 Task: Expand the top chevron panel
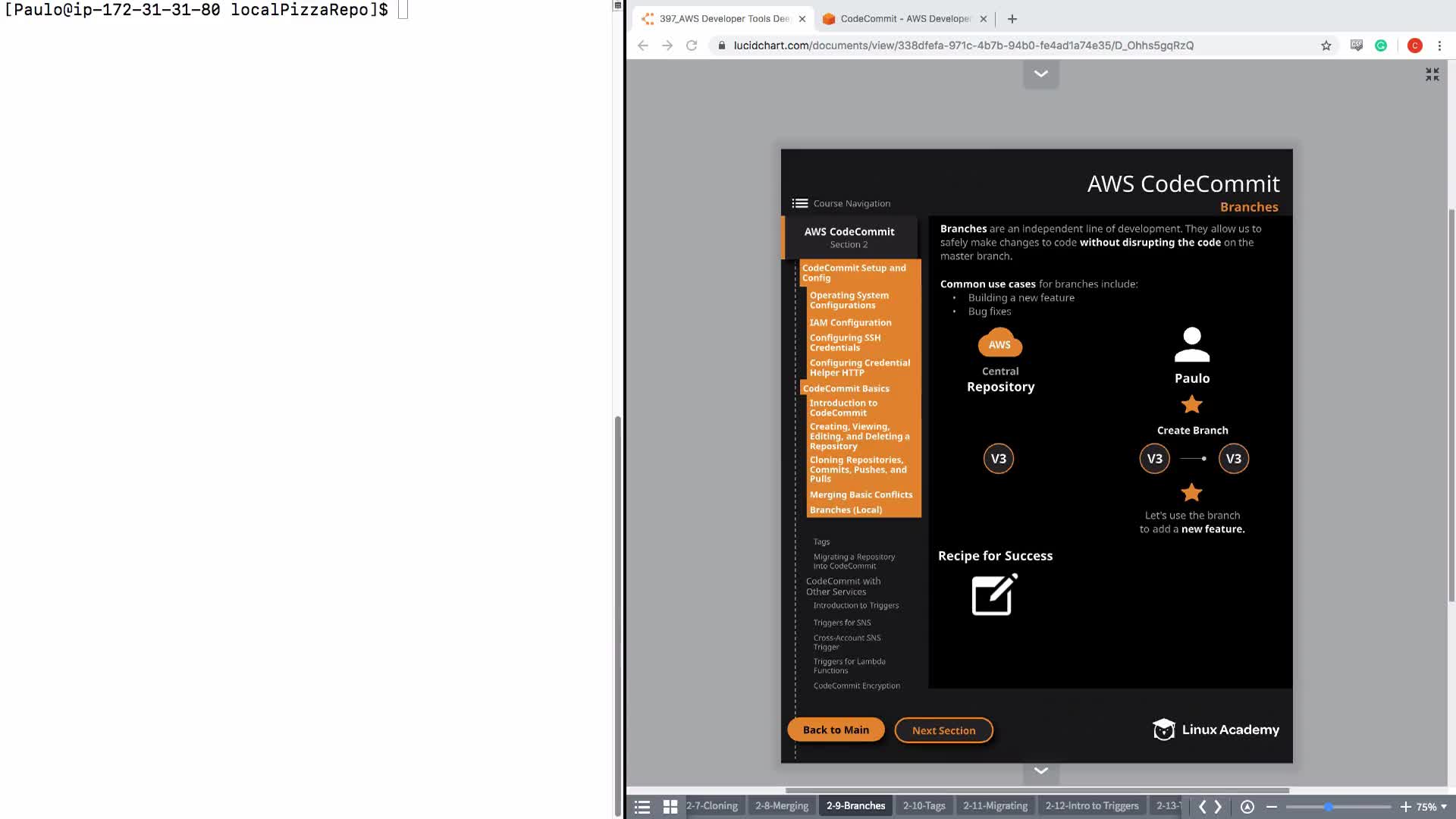pyautogui.click(x=1040, y=74)
